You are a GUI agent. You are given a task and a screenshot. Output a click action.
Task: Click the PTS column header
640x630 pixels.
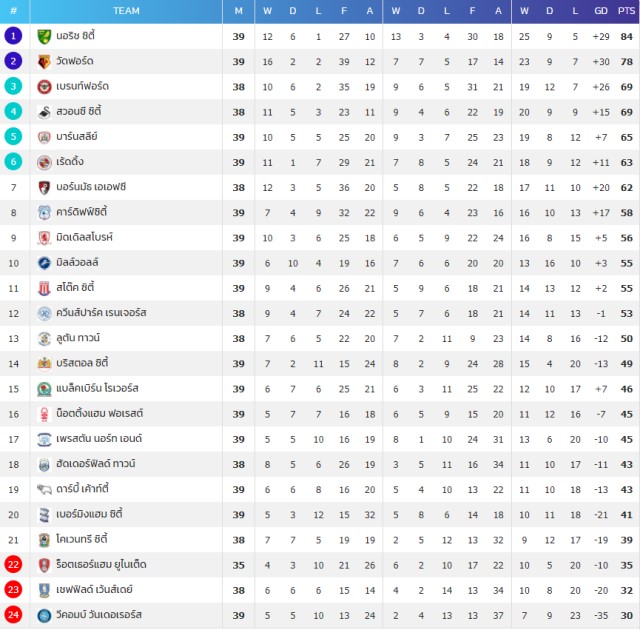pyautogui.click(x=626, y=11)
